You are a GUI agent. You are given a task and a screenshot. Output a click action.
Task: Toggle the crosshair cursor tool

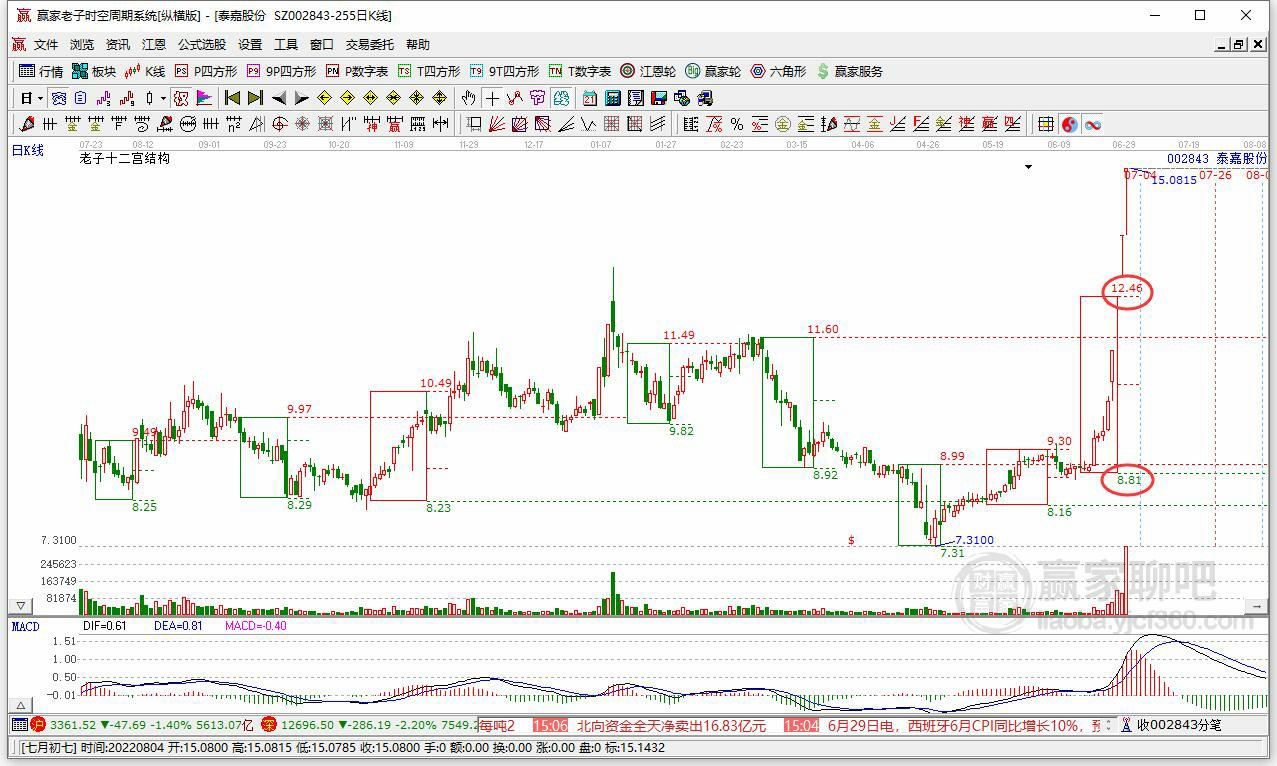492,98
